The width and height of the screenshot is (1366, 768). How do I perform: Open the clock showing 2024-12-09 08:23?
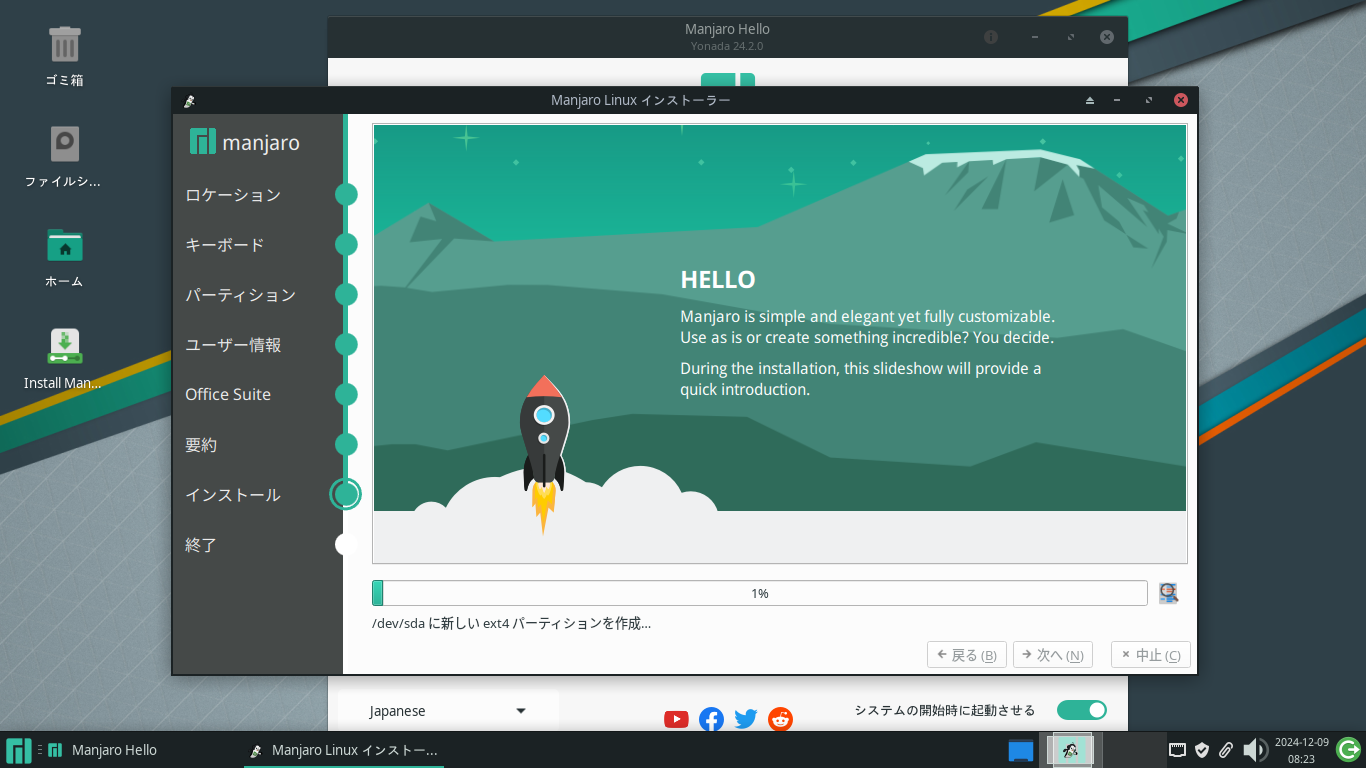[x=1301, y=750]
